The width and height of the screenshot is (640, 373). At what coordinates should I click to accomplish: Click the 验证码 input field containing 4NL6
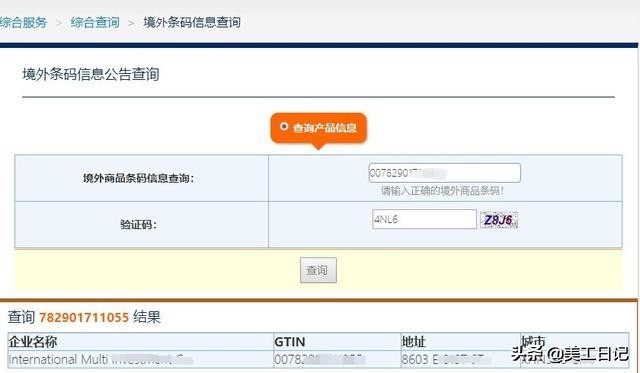tap(424, 219)
